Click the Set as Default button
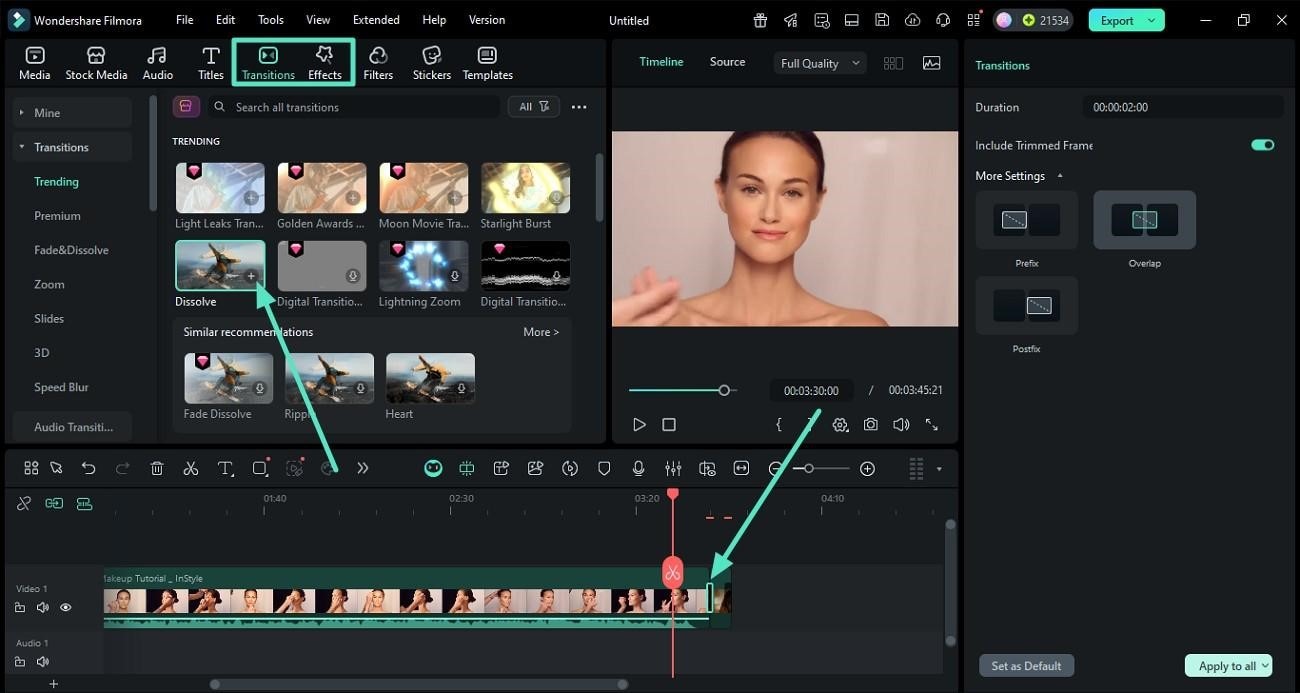1300x693 pixels. tap(1025, 665)
